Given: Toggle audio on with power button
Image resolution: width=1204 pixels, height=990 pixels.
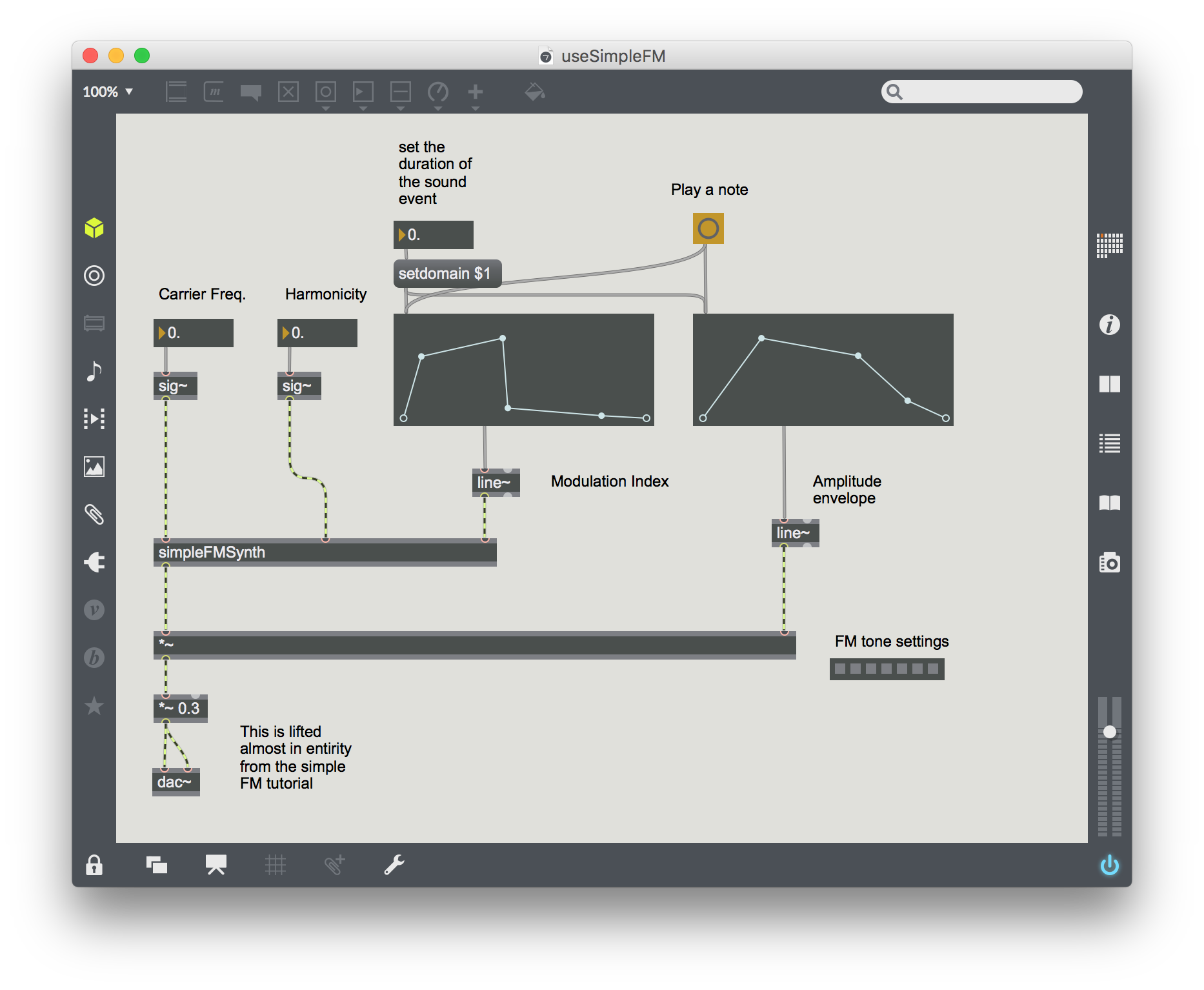Looking at the screenshot, I should point(1109,865).
